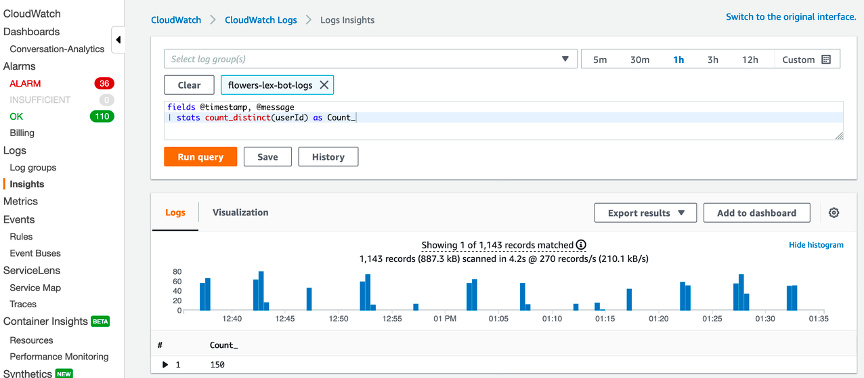This screenshot has width=864, height=378.
Task: View alarms in OK state
Action: pos(17,116)
